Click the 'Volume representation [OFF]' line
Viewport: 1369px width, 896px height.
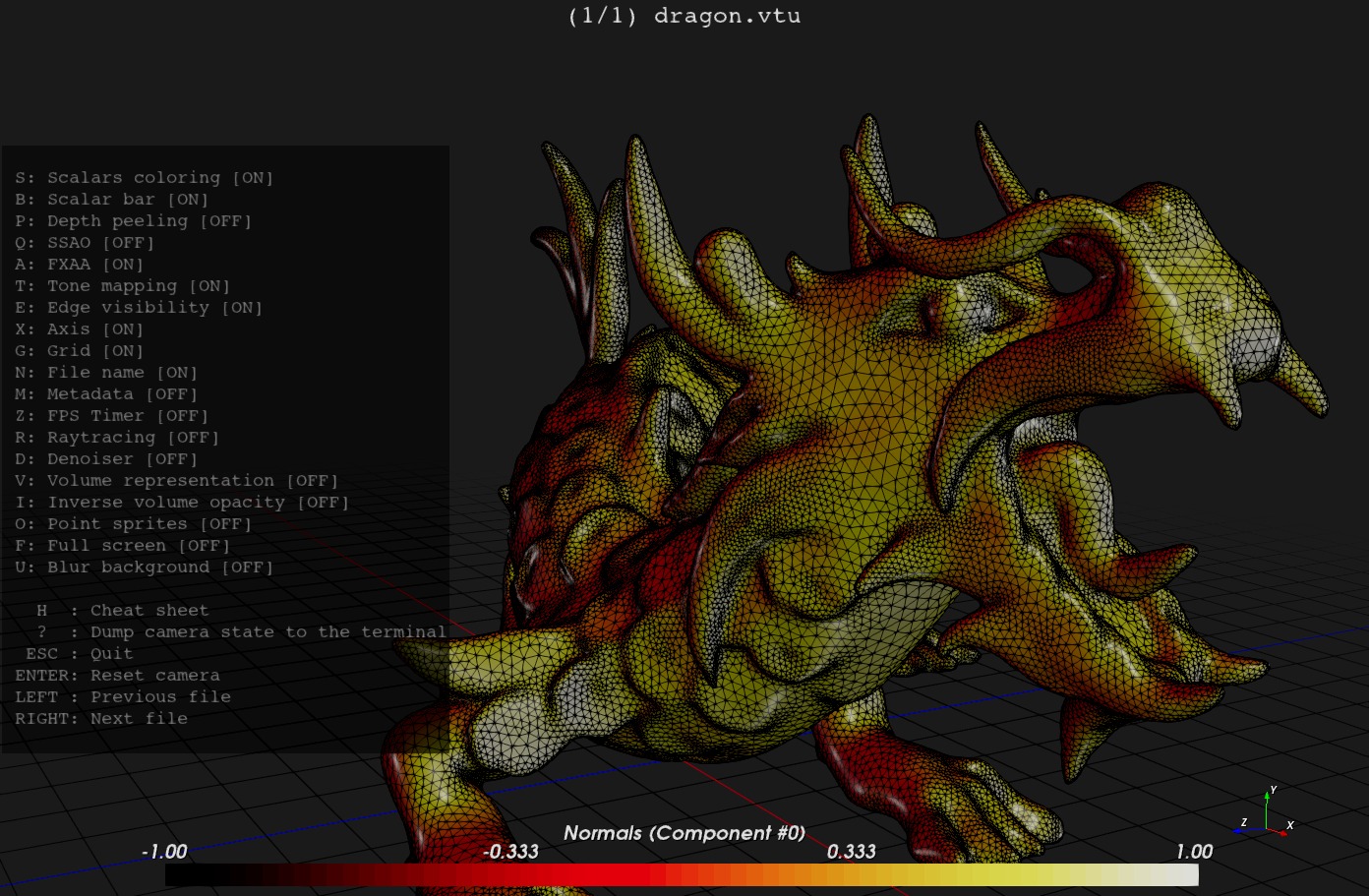point(177,481)
